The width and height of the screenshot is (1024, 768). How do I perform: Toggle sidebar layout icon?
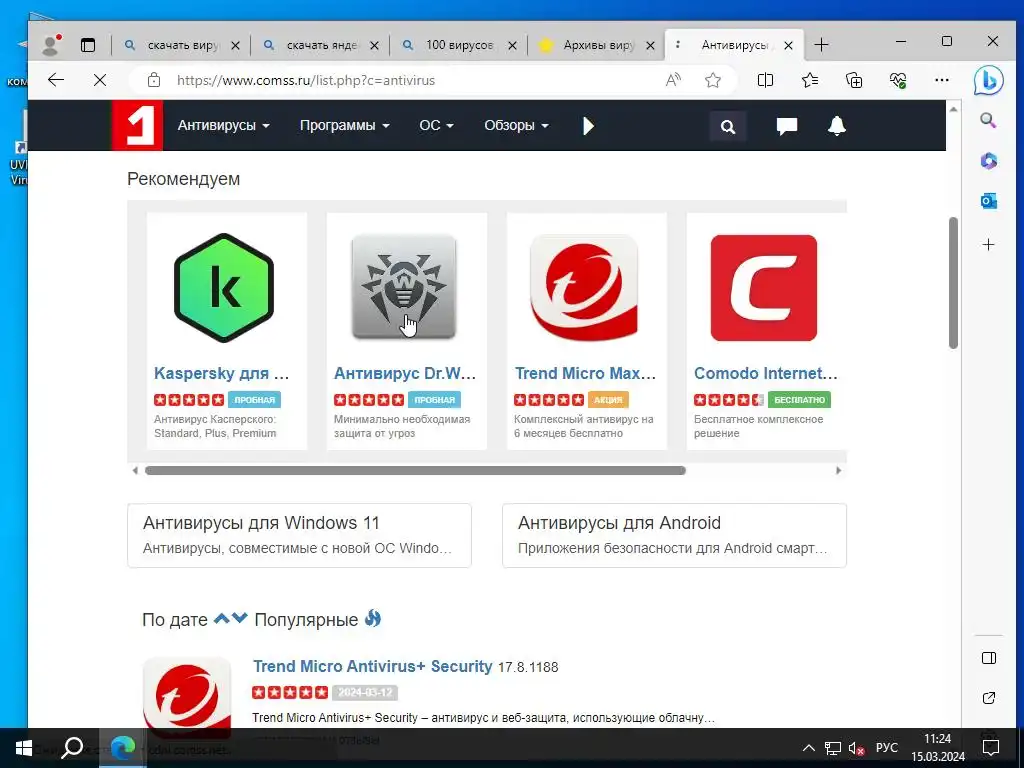989,658
